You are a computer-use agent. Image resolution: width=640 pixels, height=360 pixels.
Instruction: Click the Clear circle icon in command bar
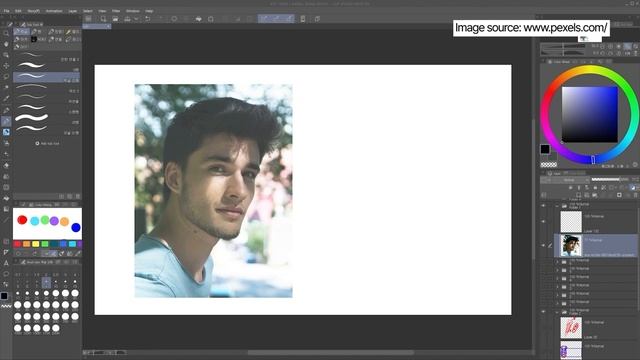(174, 19)
